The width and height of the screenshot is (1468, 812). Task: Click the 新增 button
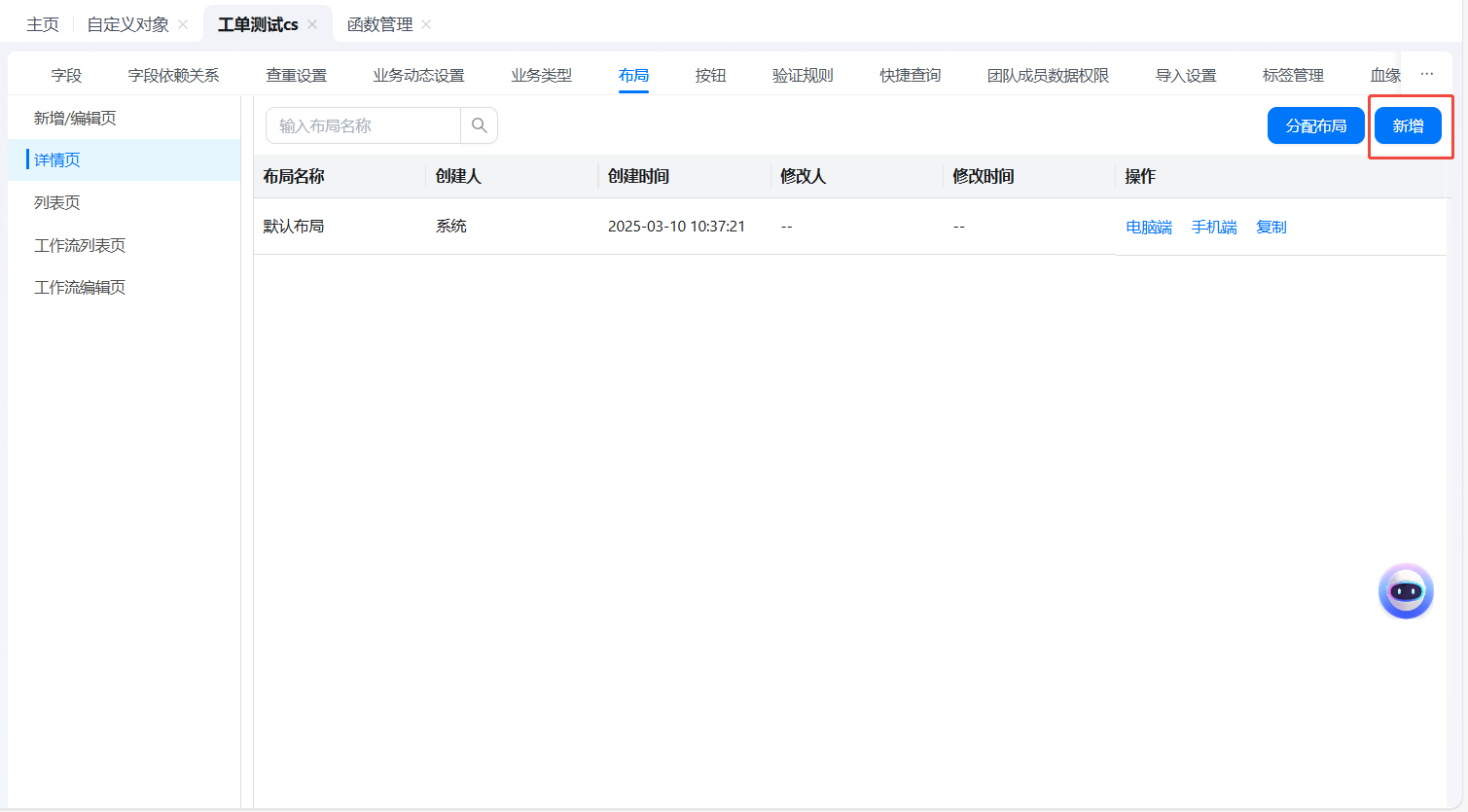pos(1408,125)
